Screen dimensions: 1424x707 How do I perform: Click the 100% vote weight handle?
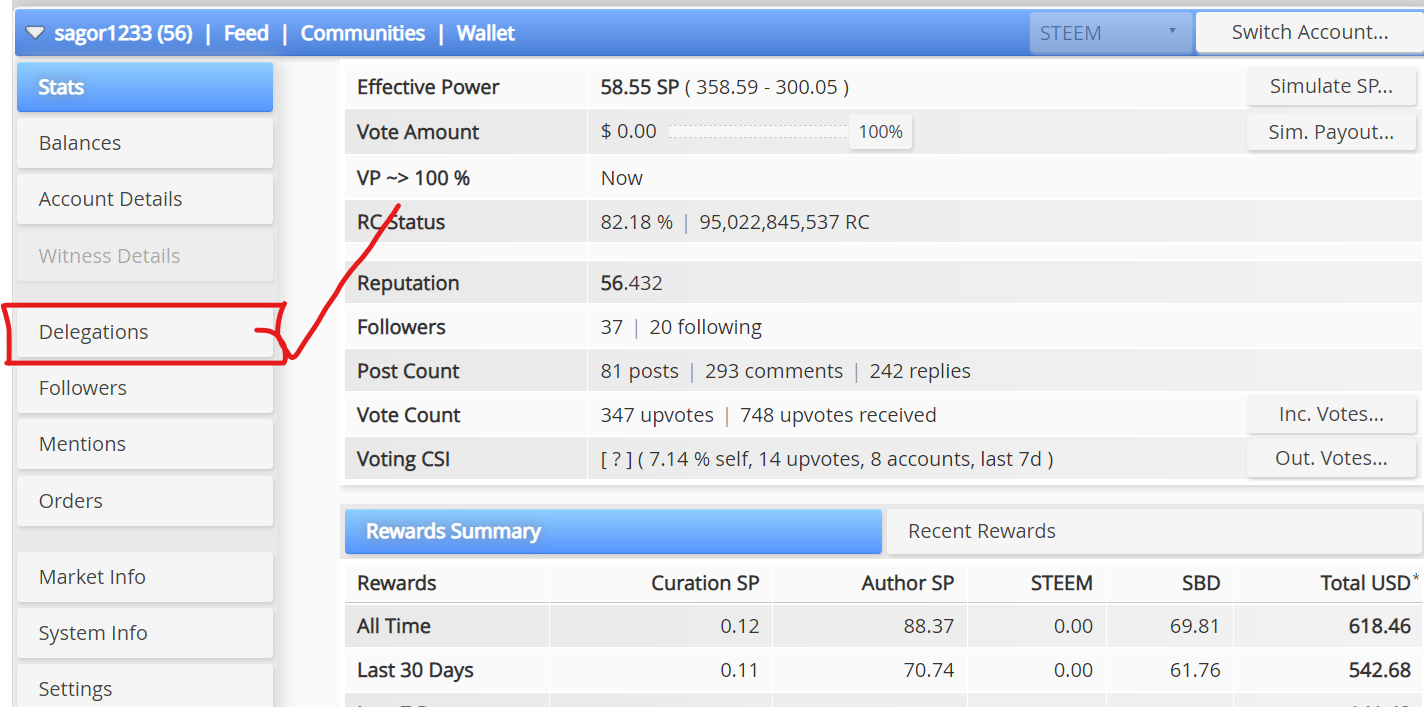click(x=880, y=132)
